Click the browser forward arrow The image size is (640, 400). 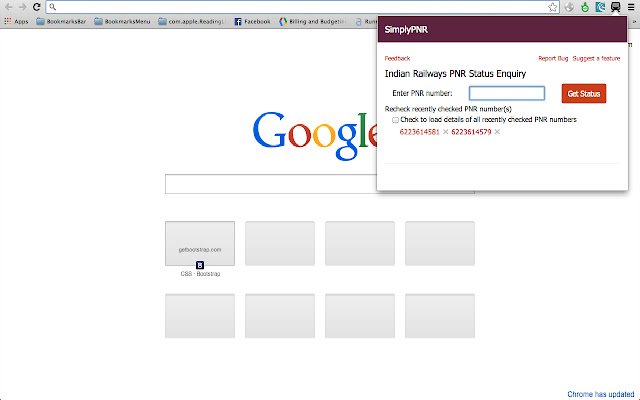[x=22, y=7]
